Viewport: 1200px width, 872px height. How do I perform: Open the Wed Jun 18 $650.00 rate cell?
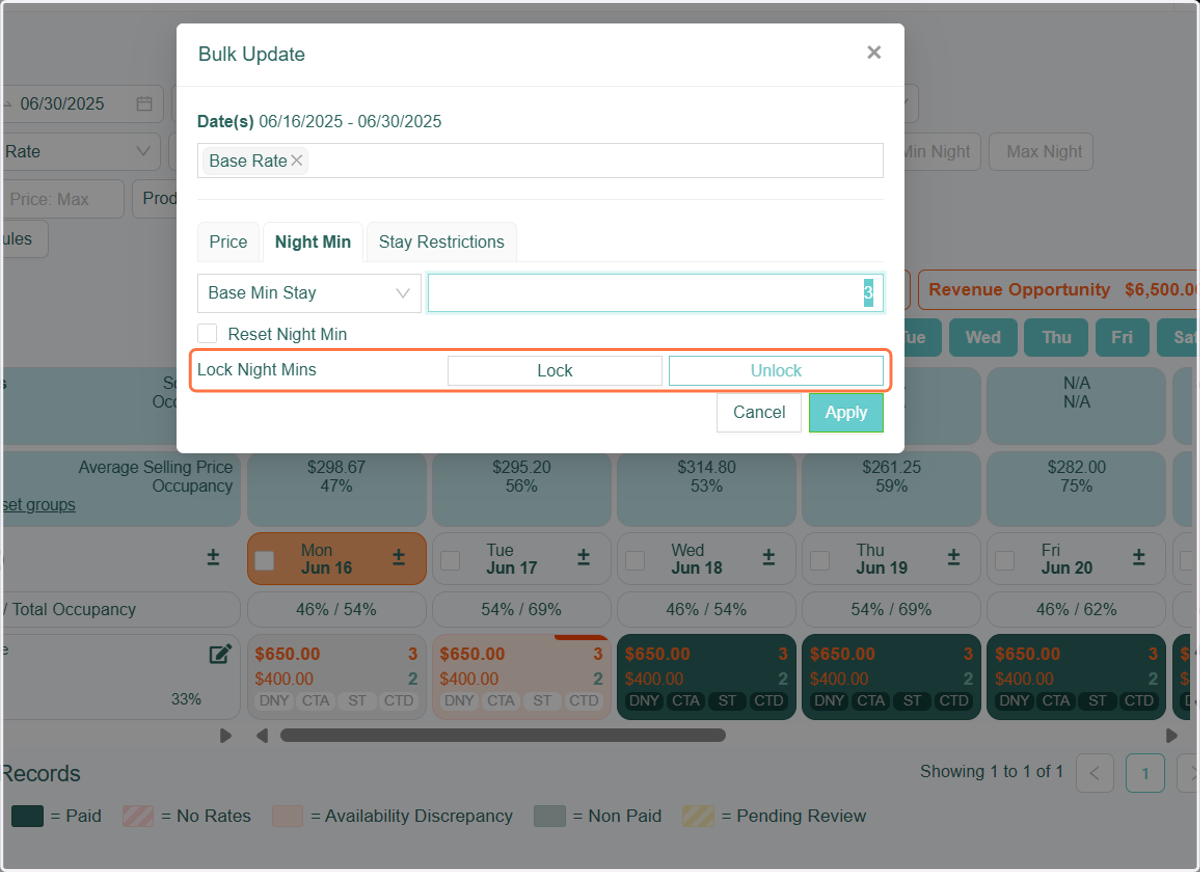(707, 677)
